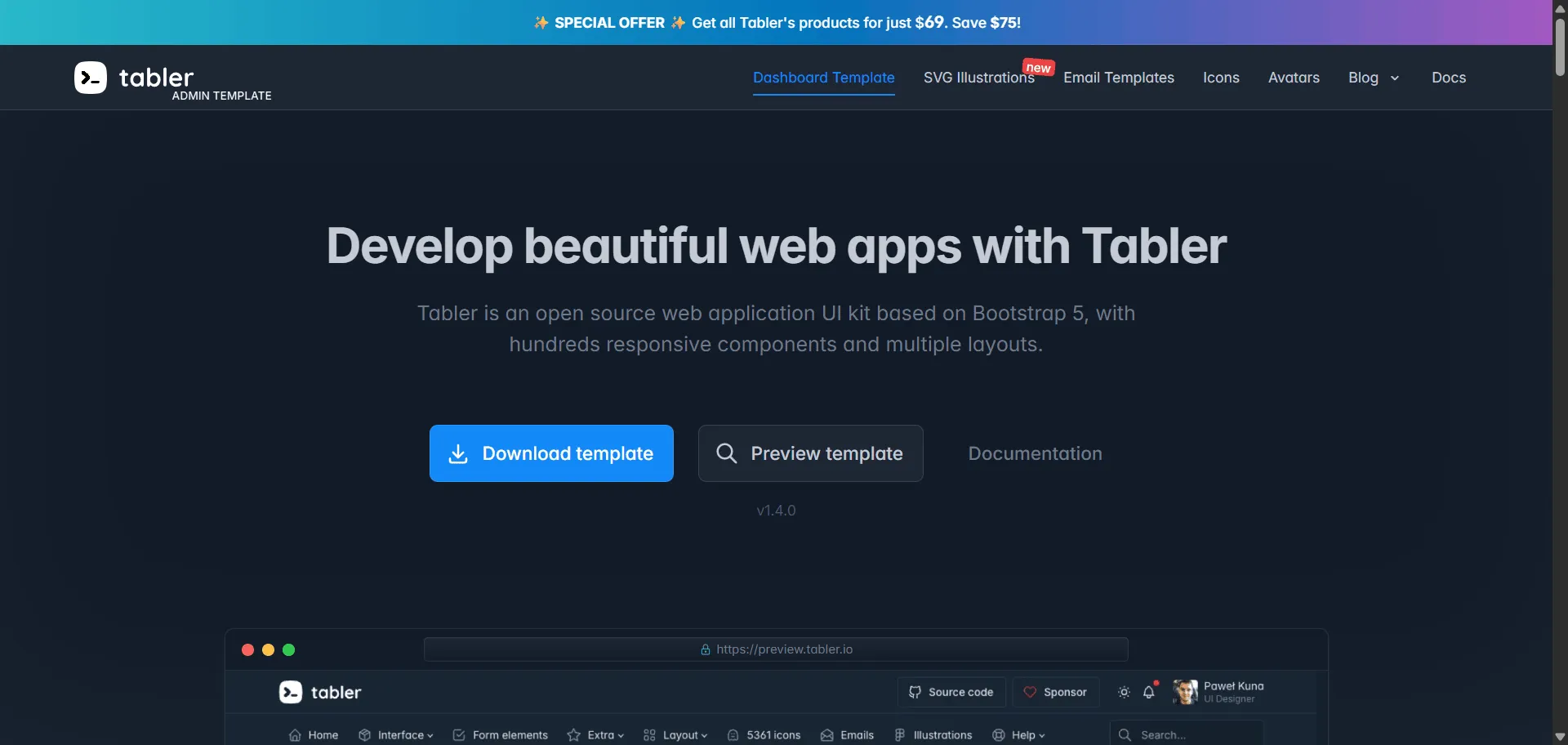Open the Icons page
Viewport: 1568px width, 745px height.
(1221, 78)
